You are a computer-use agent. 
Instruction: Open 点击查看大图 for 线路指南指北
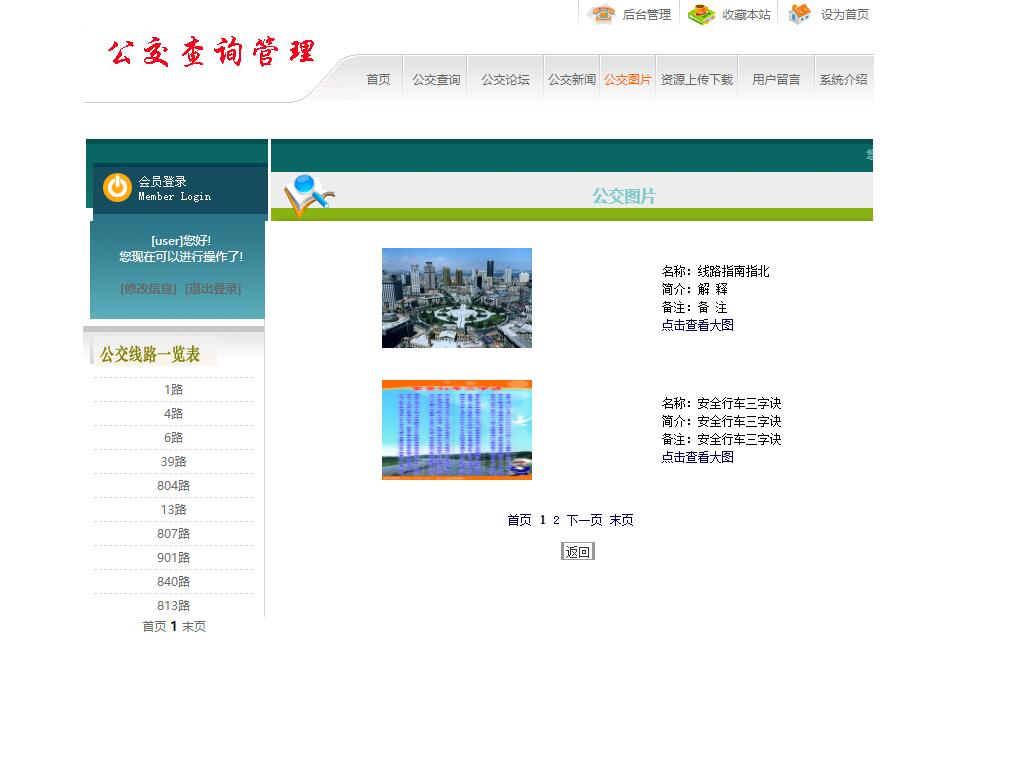pos(696,325)
